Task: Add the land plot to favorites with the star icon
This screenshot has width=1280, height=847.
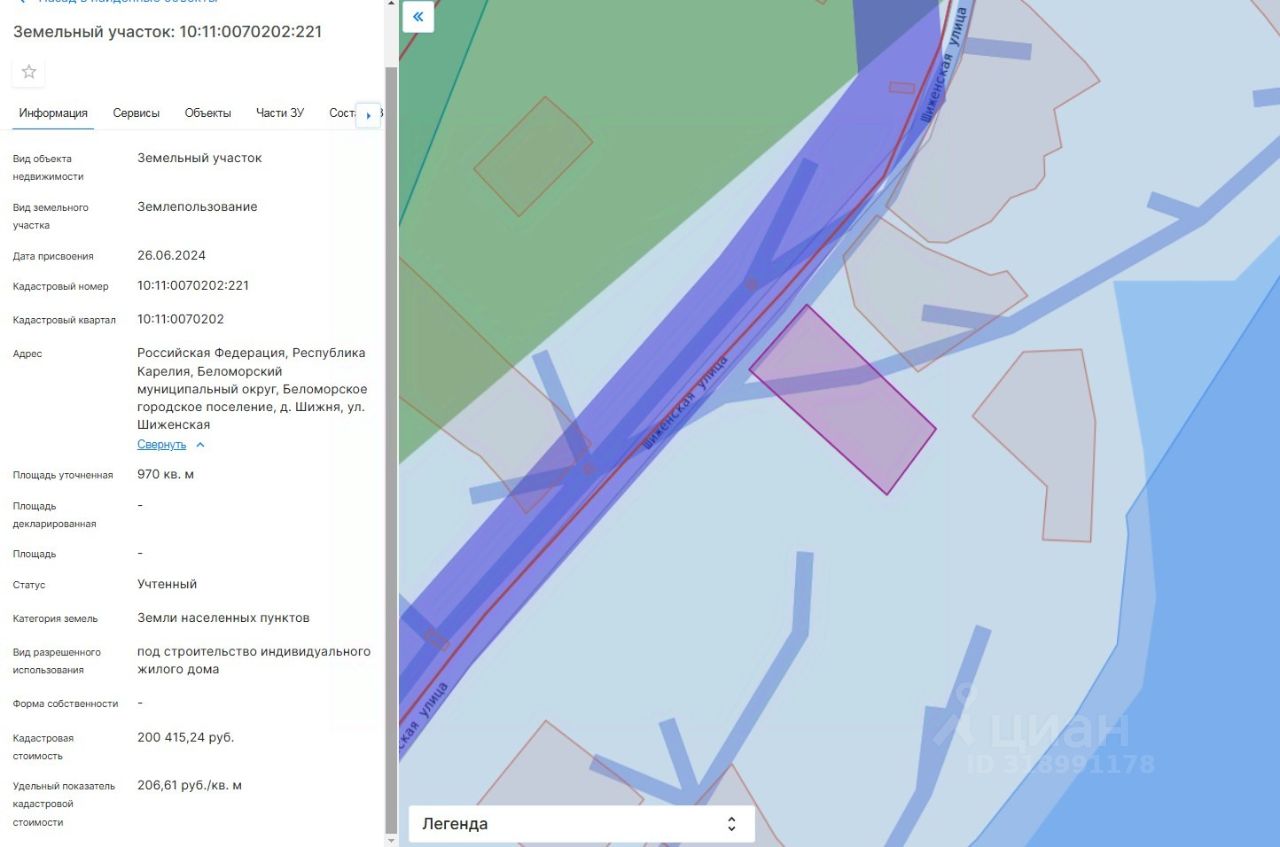Action: coord(29,72)
